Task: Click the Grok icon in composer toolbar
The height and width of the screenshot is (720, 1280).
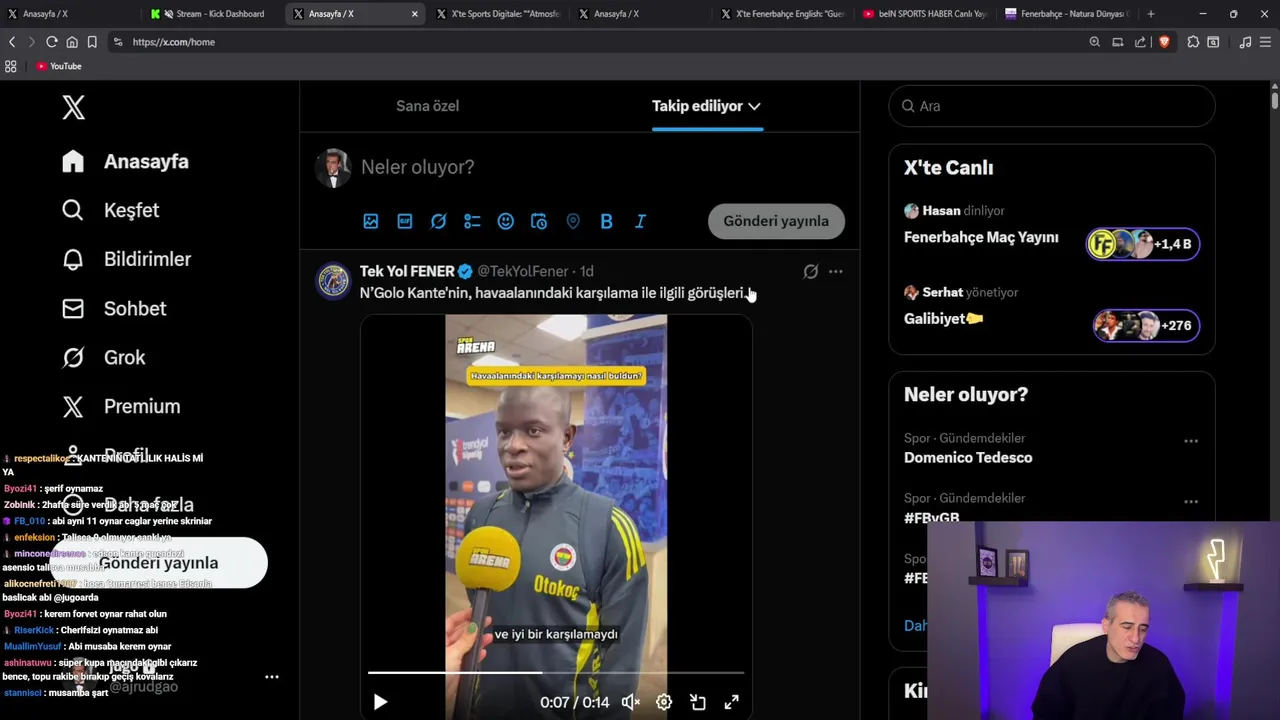Action: point(438,221)
